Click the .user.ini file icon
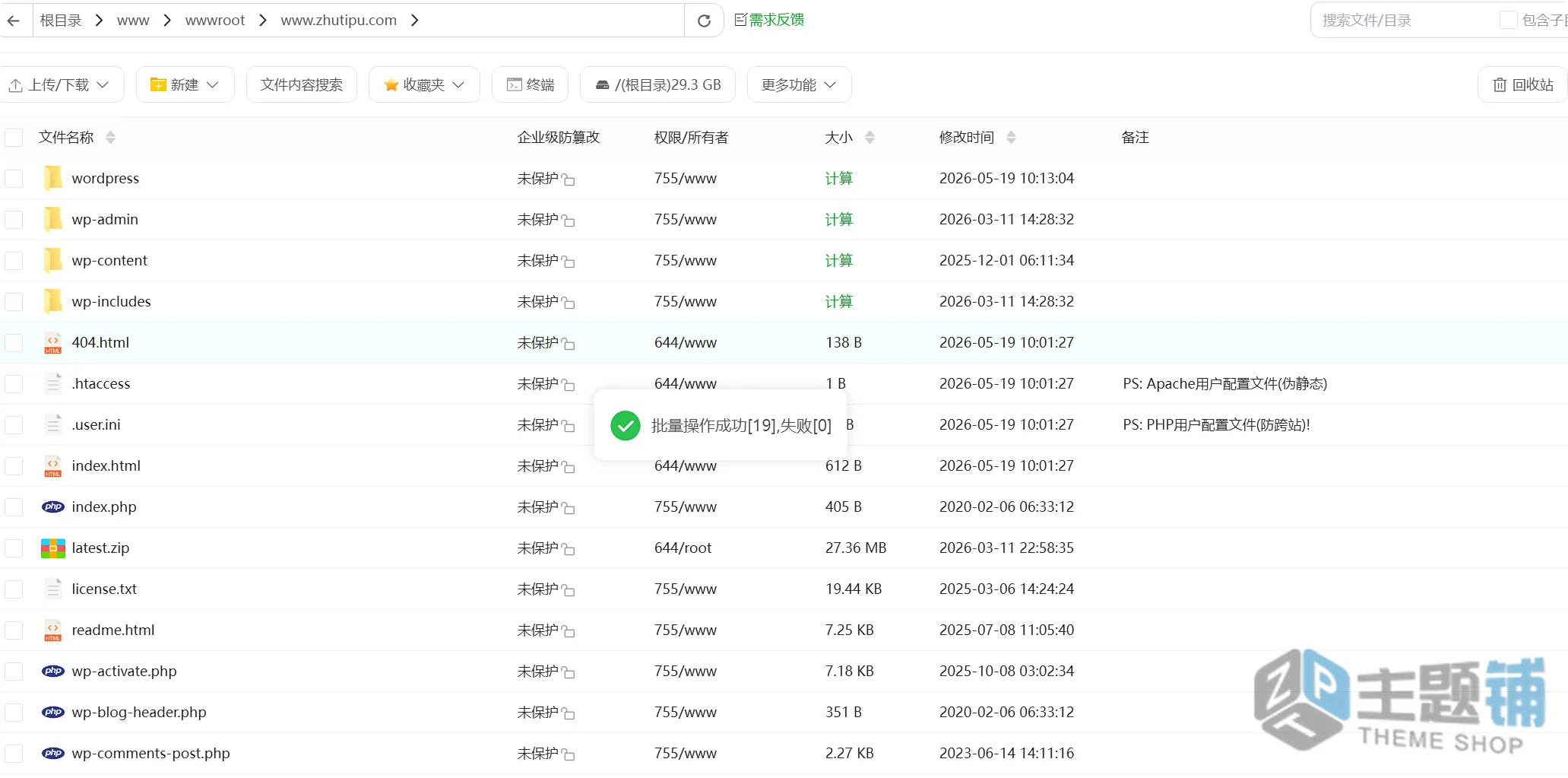The height and width of the screenshot is (778, 1568). [x=52, y=424]
